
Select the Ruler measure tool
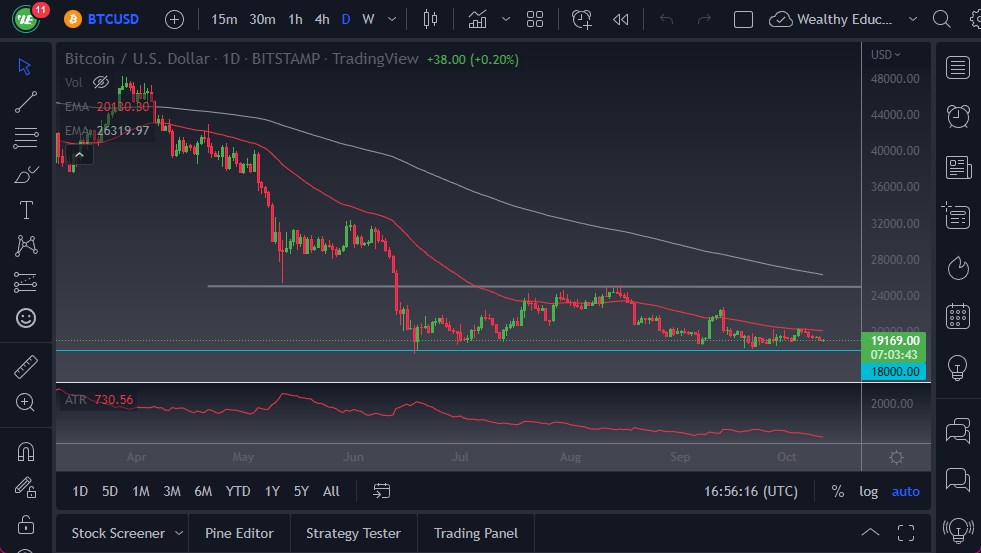tap(26, 367)
